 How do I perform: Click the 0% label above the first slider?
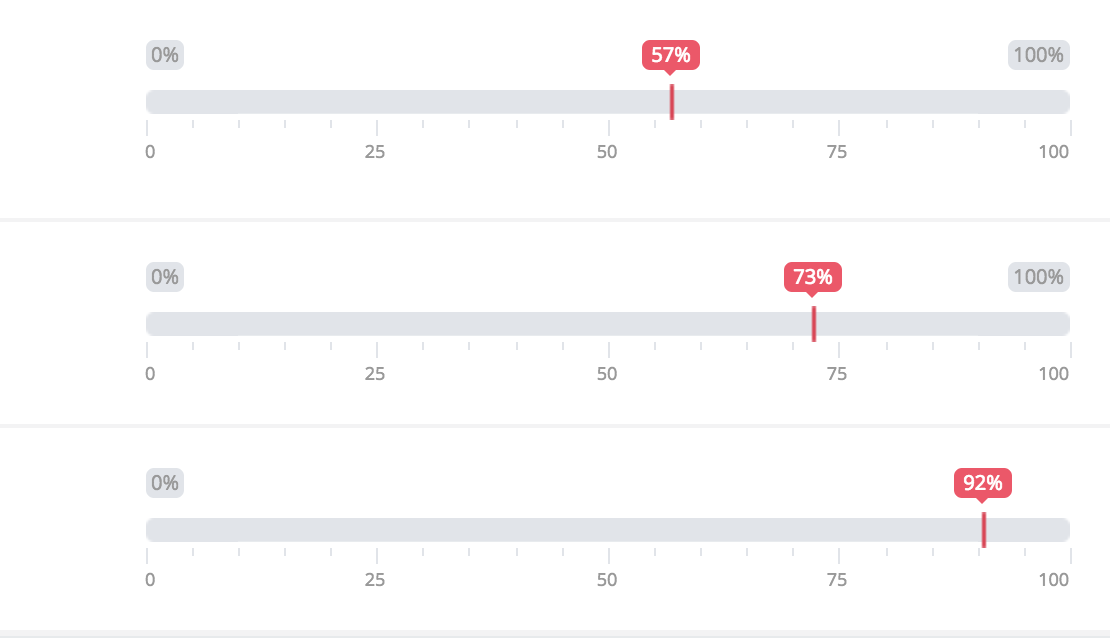[x=165, y=55]
